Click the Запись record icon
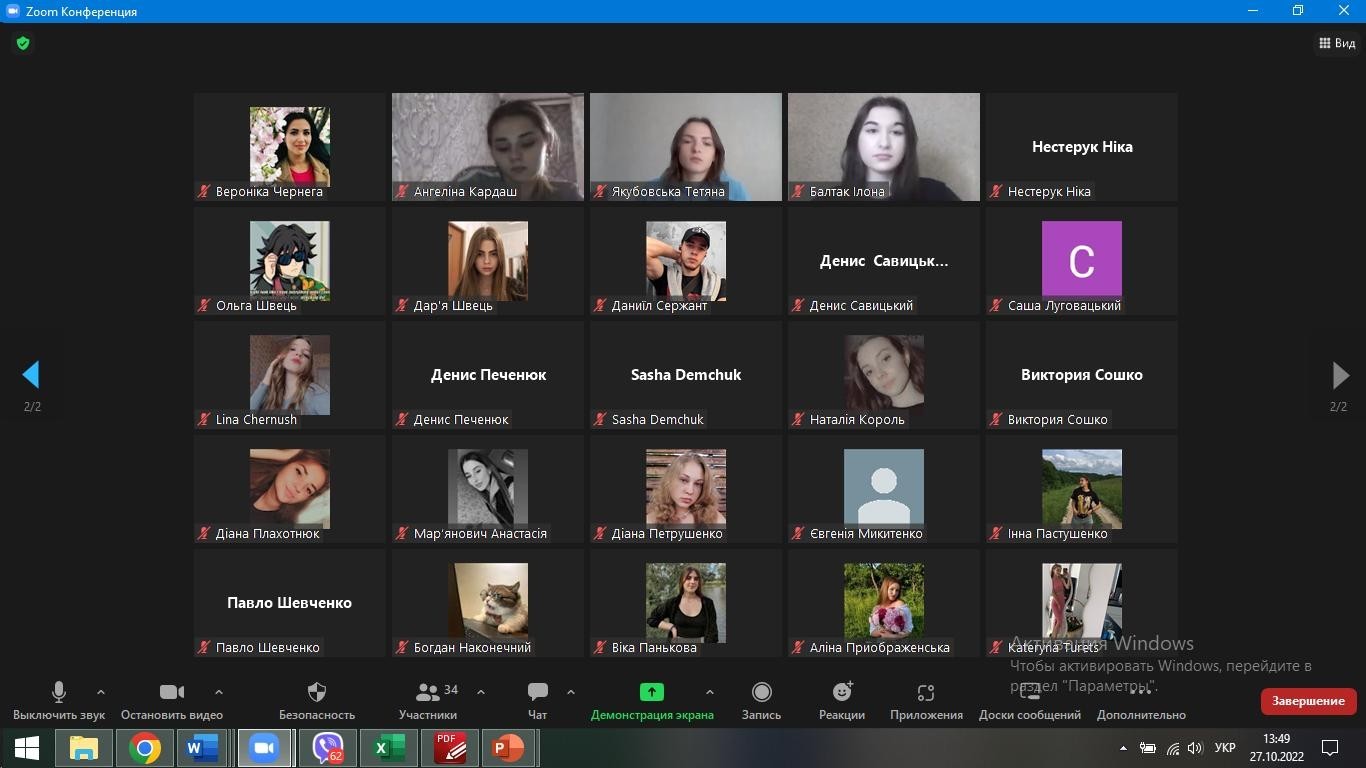This screenshot has width=1366, height=768. point(761,692)
